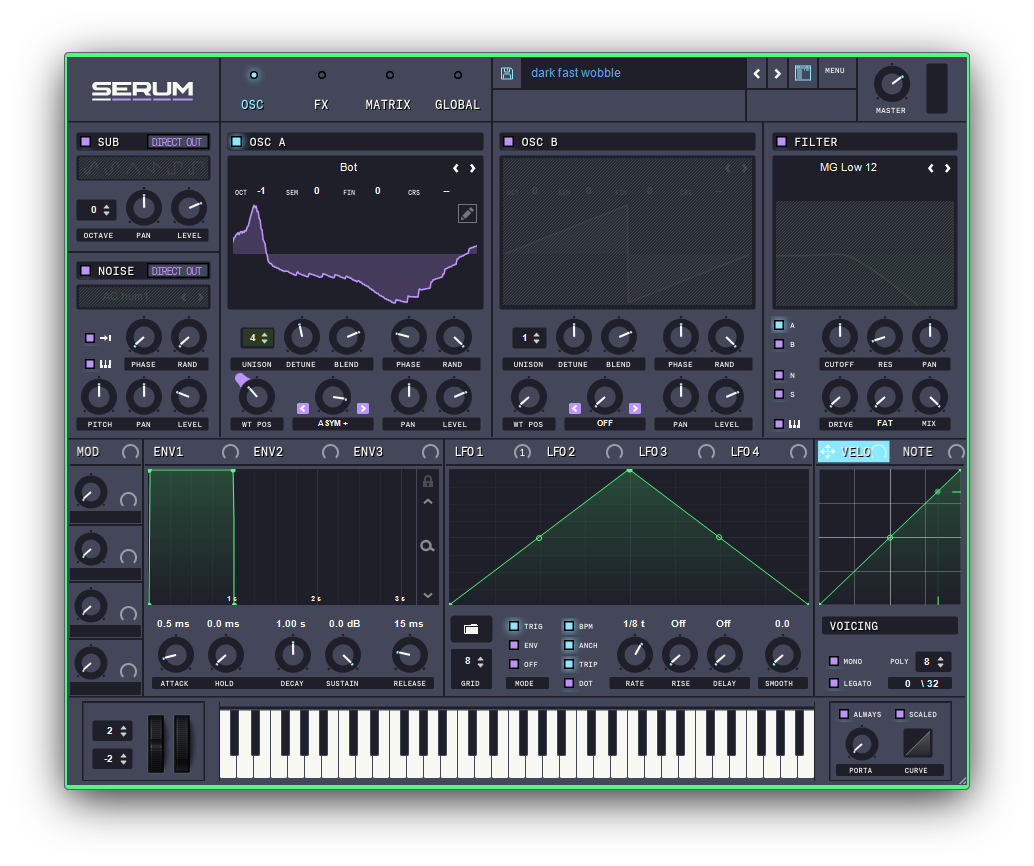Click the Filter keytrack piano icon
This screenshot has width=1034, height=866.
coord(795,424)
